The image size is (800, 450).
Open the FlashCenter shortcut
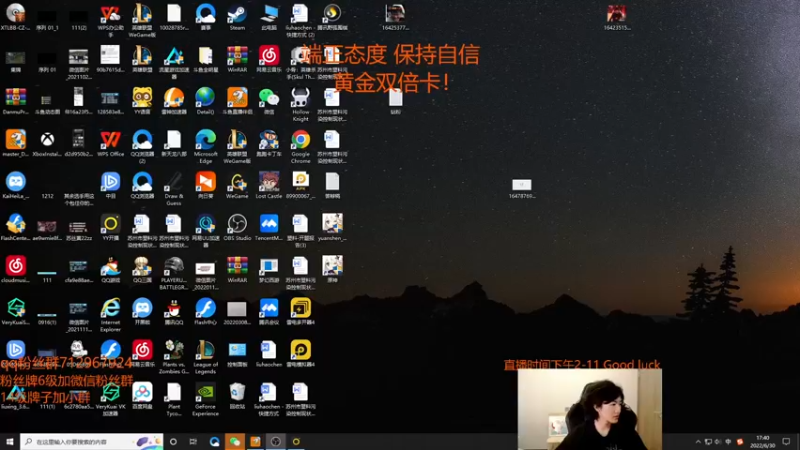[x=15, y=228]
